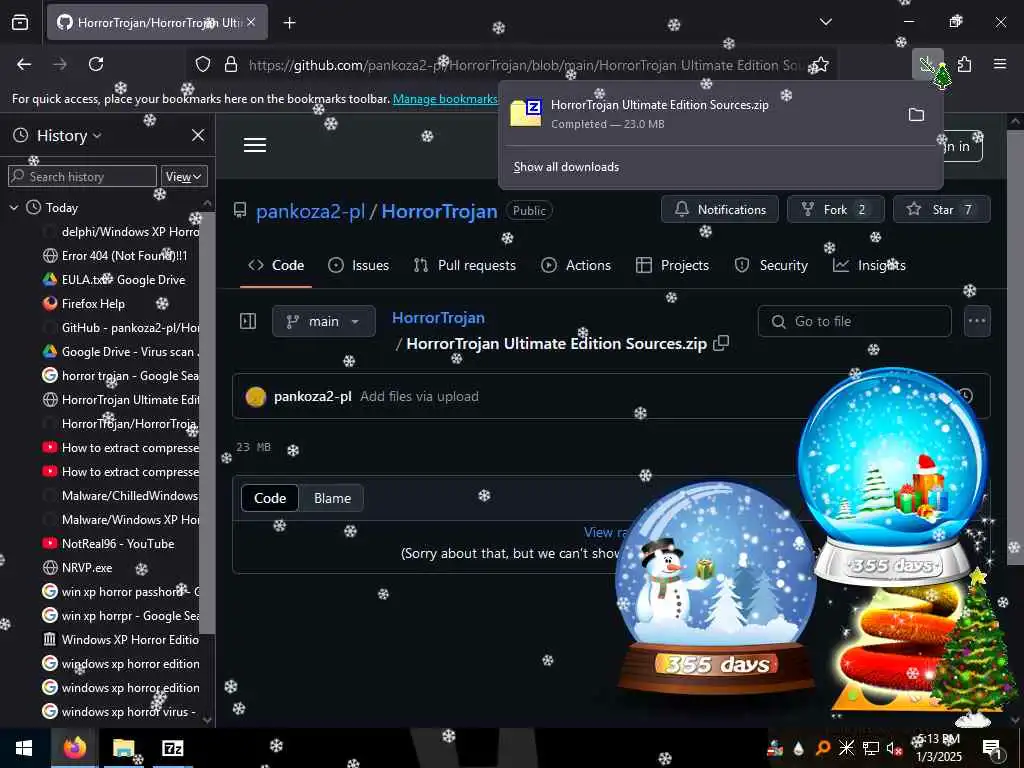
Task: Open the HorrorTrojan repository link in header
Action: point(440,212)
